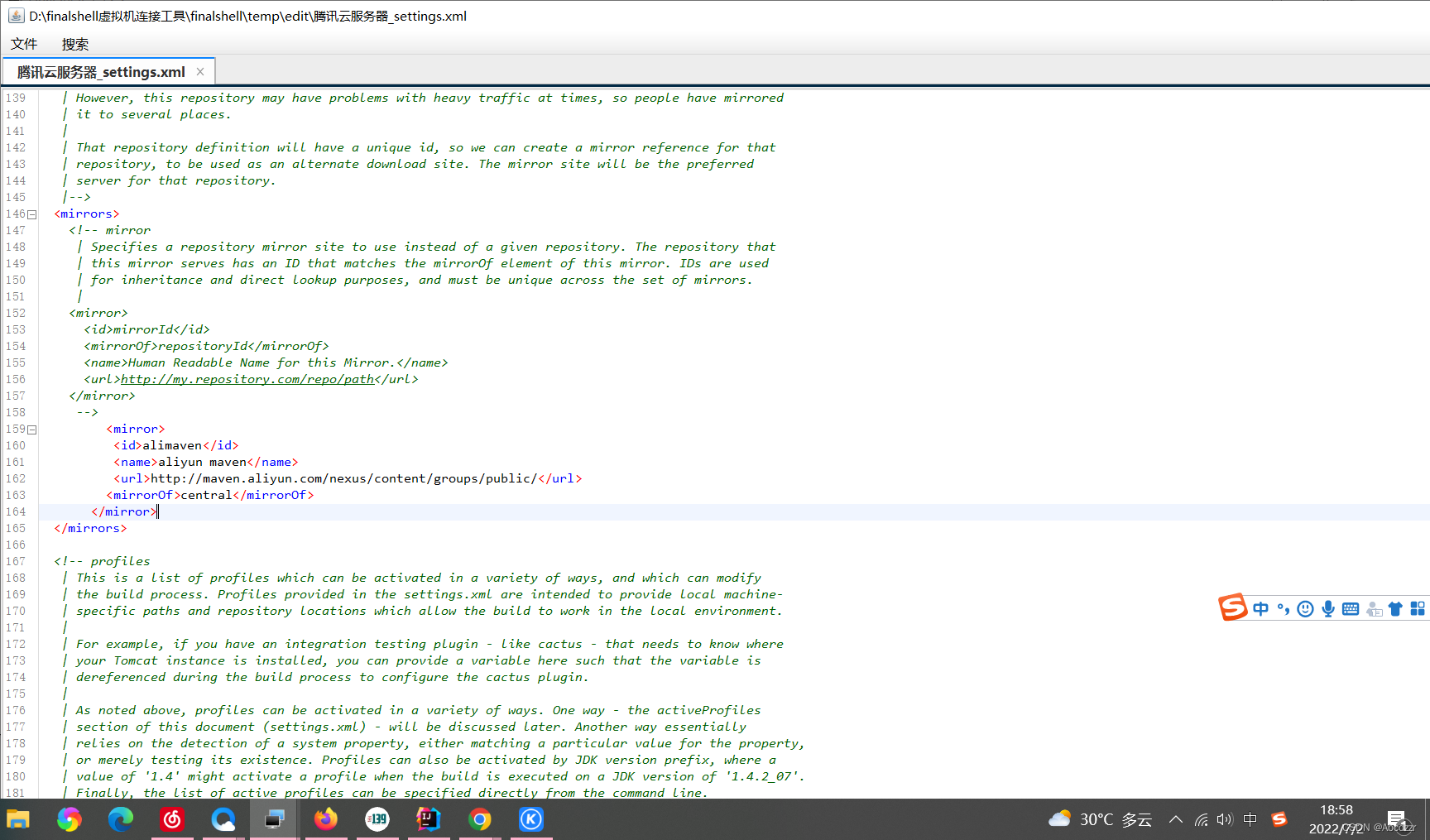Open the Kugou music K icon
The image size is (1430, 840).
[x=530, y=819]
